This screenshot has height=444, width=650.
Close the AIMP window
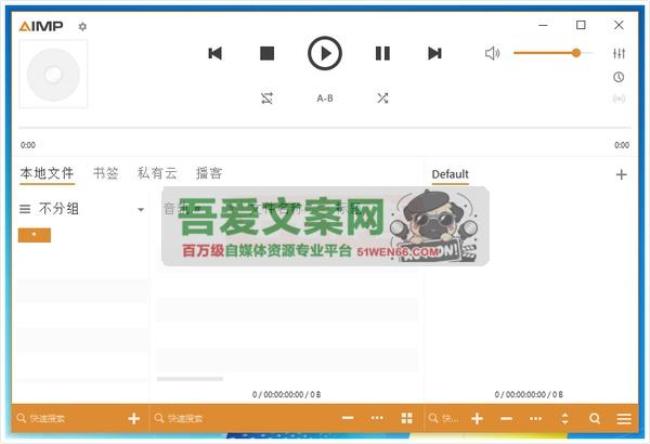pos(618,25)
